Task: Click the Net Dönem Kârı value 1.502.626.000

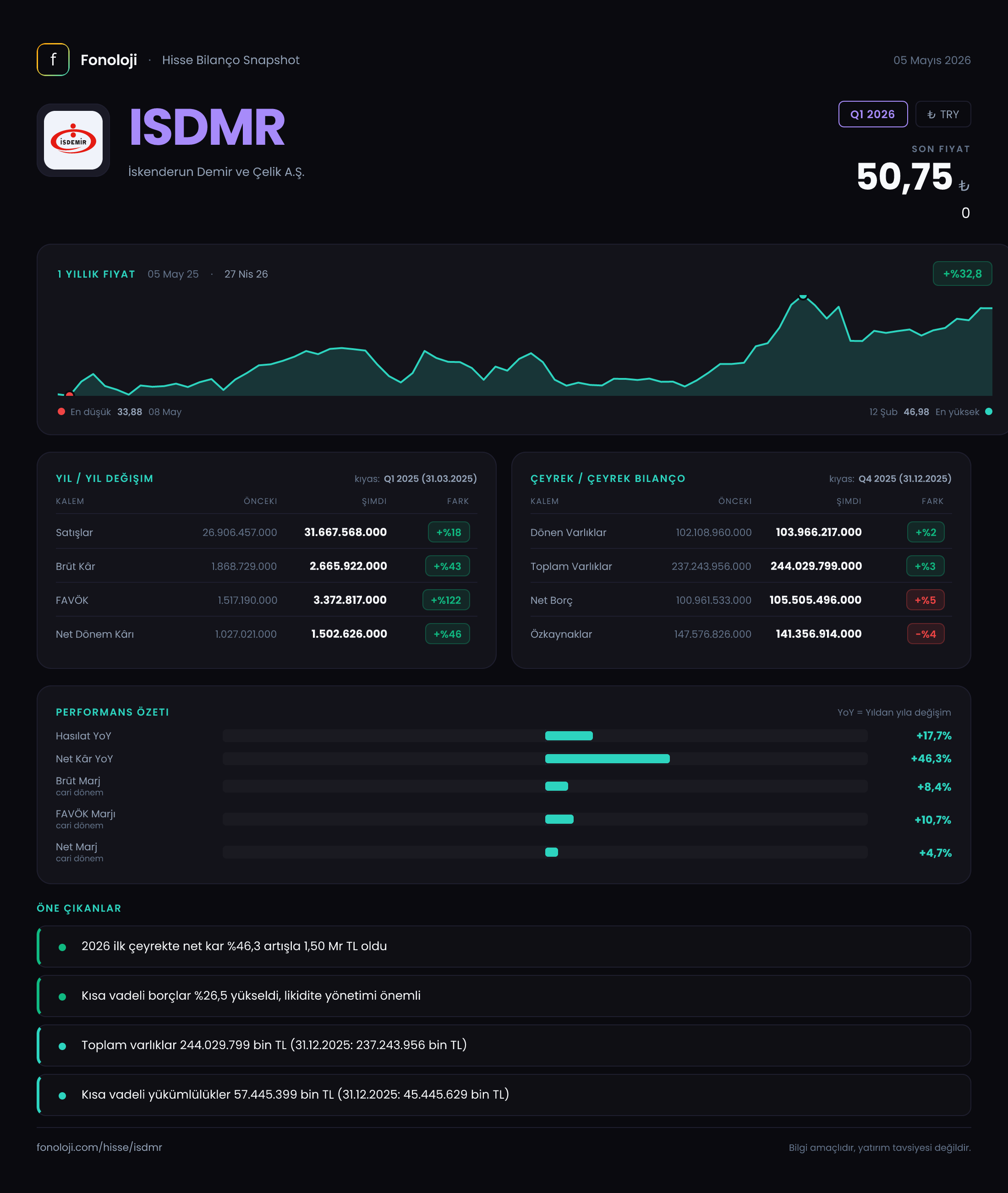Action: coord(349,634)
